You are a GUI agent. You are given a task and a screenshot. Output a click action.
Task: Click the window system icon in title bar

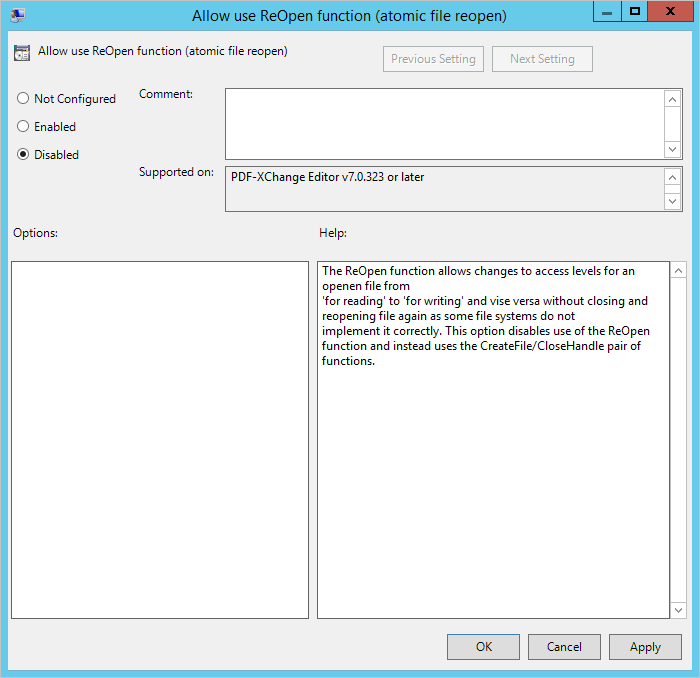[18, 16]
